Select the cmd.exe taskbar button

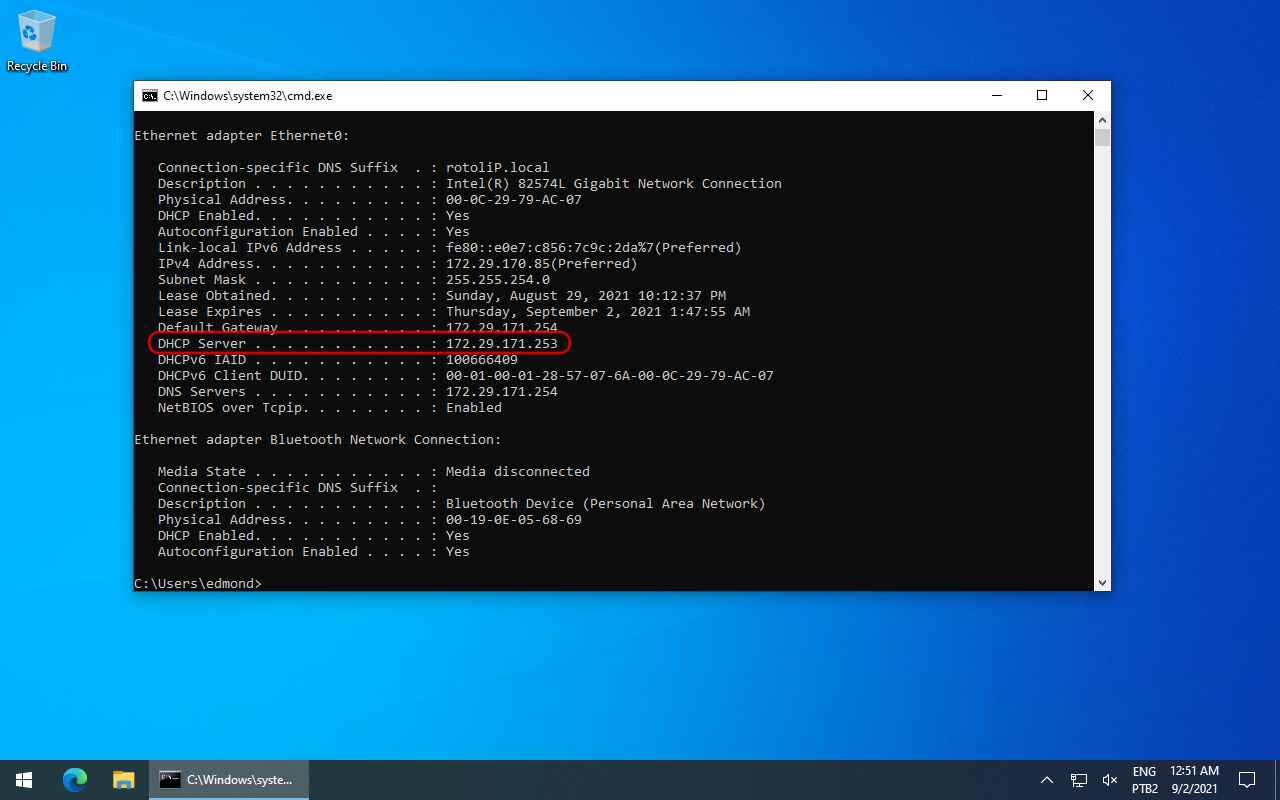tap(228, 780)
